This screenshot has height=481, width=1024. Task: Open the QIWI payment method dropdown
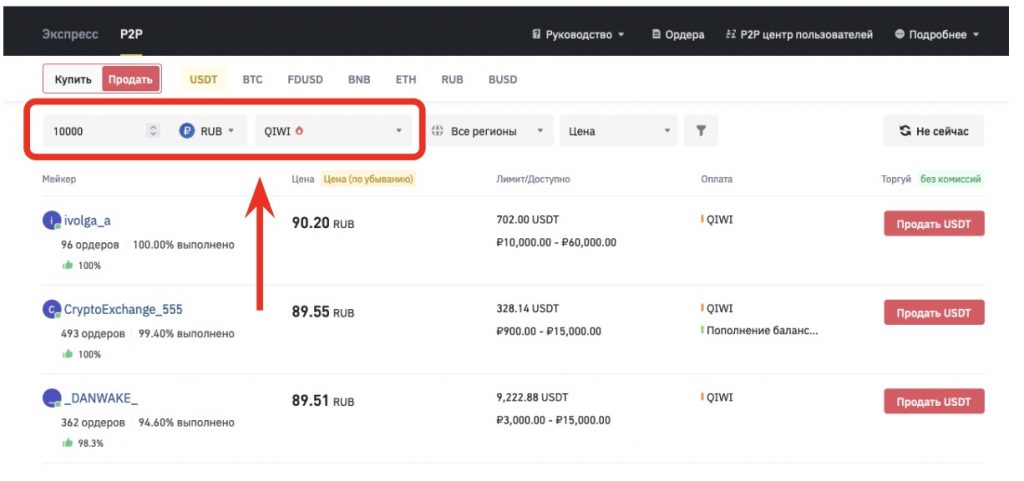click(333, 131)
